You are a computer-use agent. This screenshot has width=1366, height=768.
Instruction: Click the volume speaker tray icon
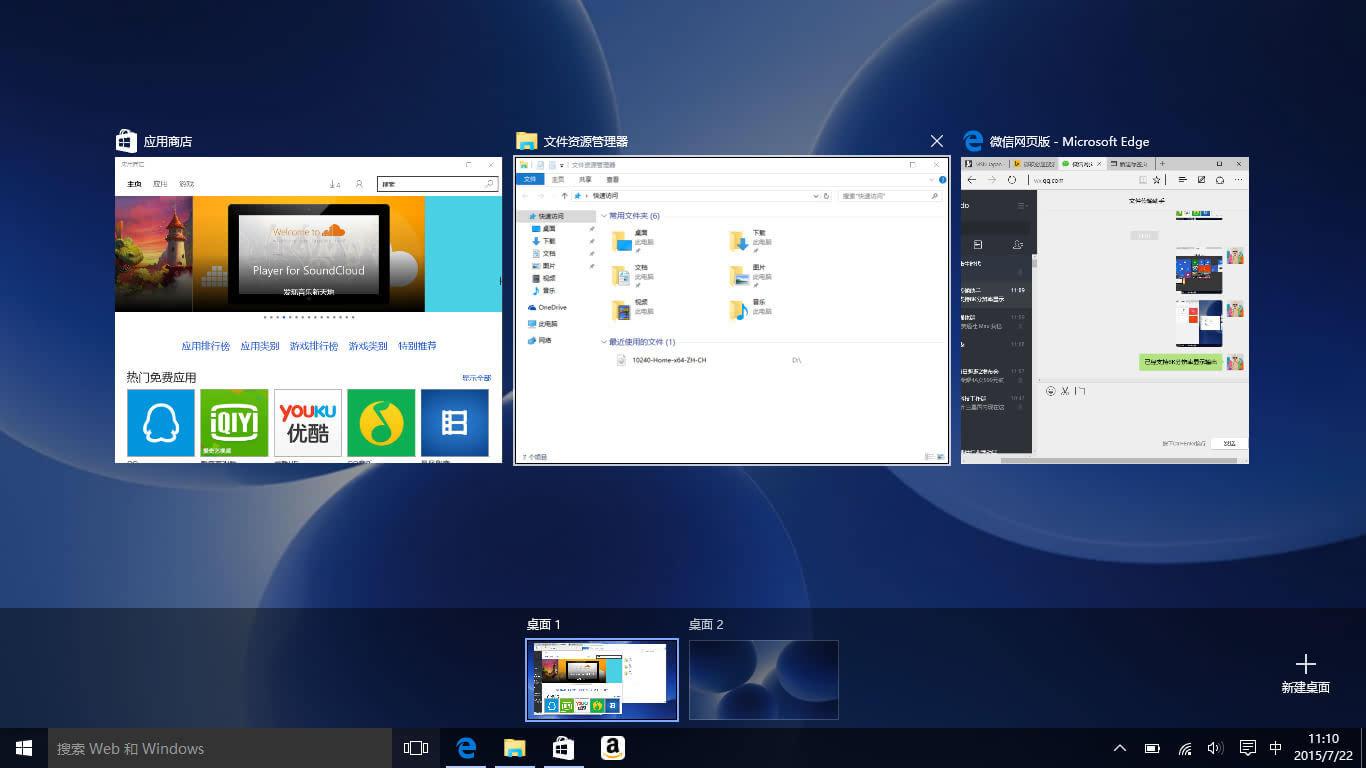(x=1215, y=748)
